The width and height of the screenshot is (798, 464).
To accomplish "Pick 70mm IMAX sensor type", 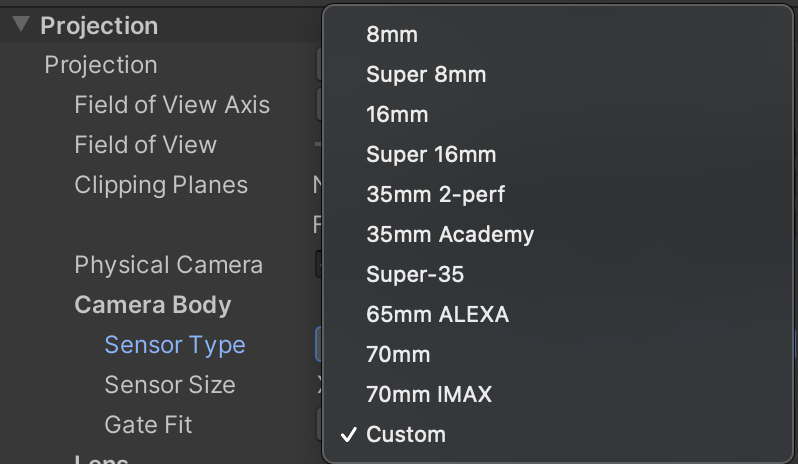I will (429, 395).
